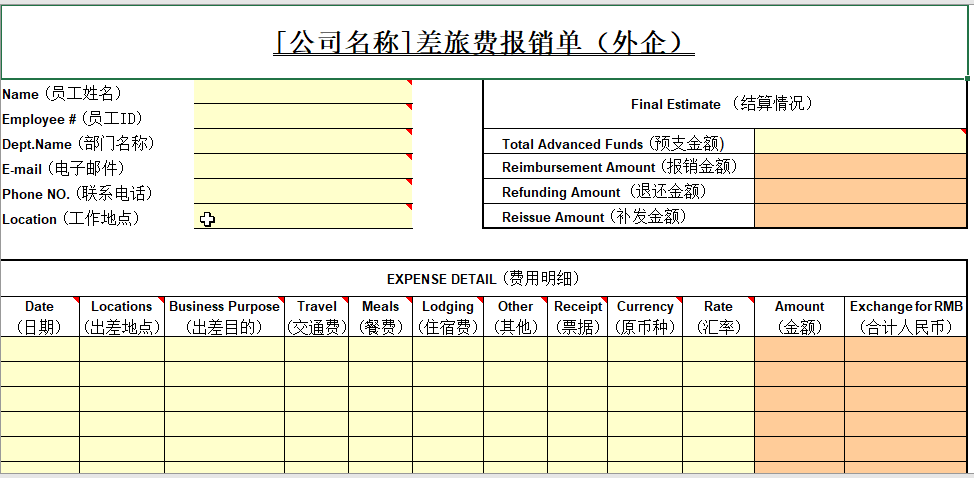
Task: Click the Business Purpose (出差目的) column header
Action: click(x=224, y=316)
